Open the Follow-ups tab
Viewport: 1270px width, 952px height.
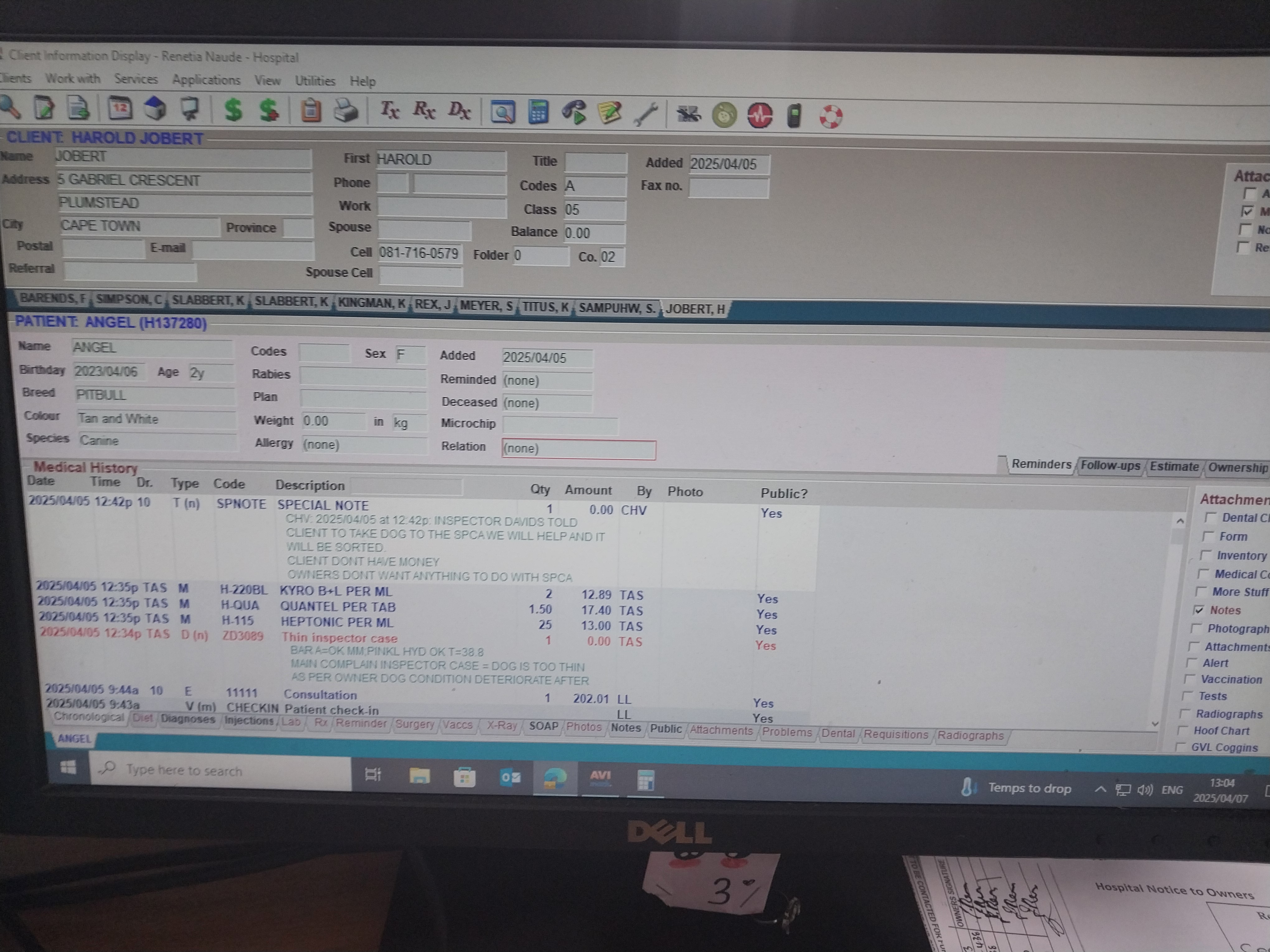[1110, 465]
